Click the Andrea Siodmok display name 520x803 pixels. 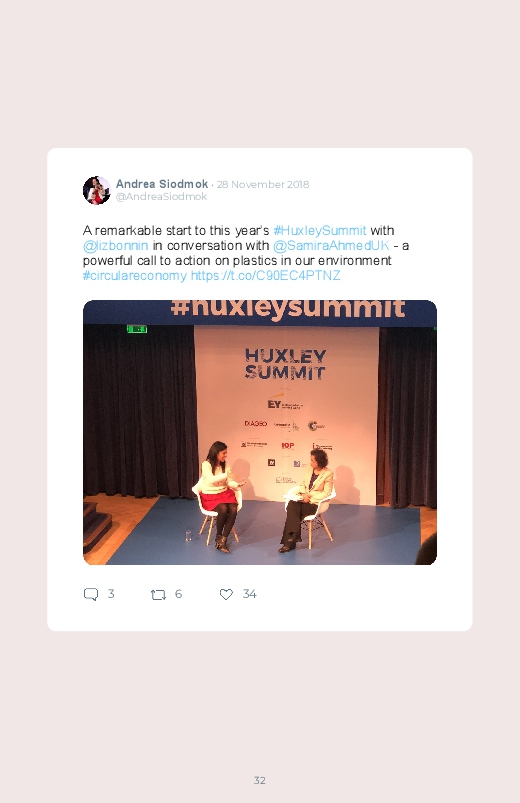coord(162,184)
